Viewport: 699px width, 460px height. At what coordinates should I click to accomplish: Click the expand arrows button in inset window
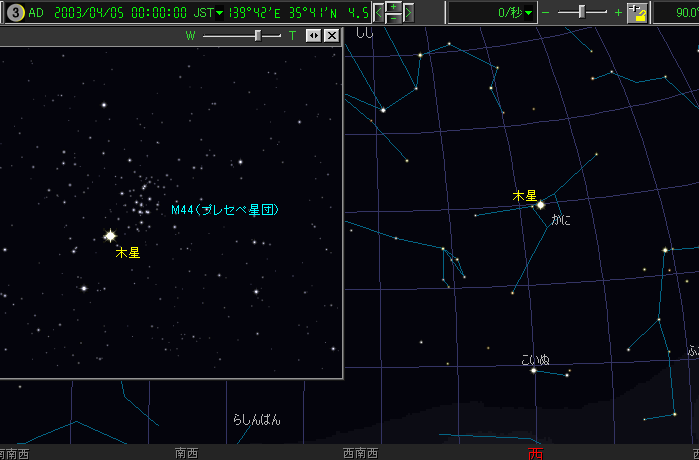pyautogui.click(x=313, y=35)
